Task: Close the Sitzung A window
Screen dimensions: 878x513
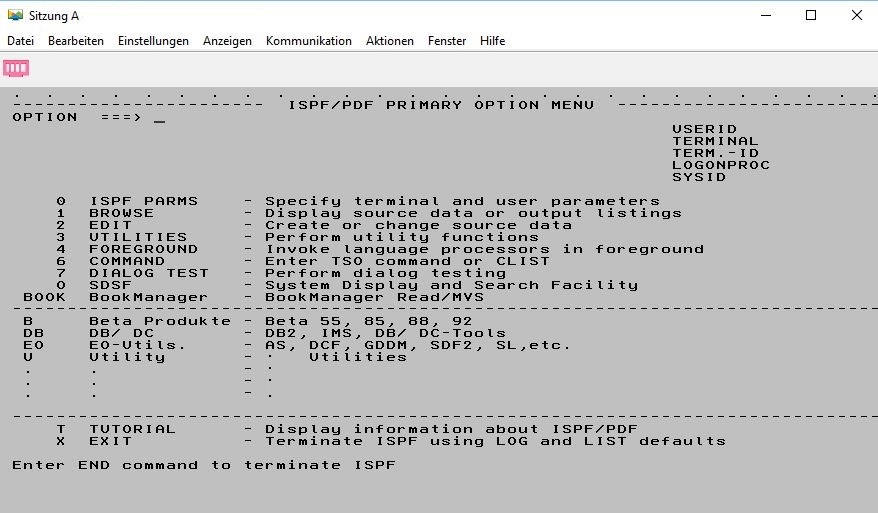Action: 857,16
